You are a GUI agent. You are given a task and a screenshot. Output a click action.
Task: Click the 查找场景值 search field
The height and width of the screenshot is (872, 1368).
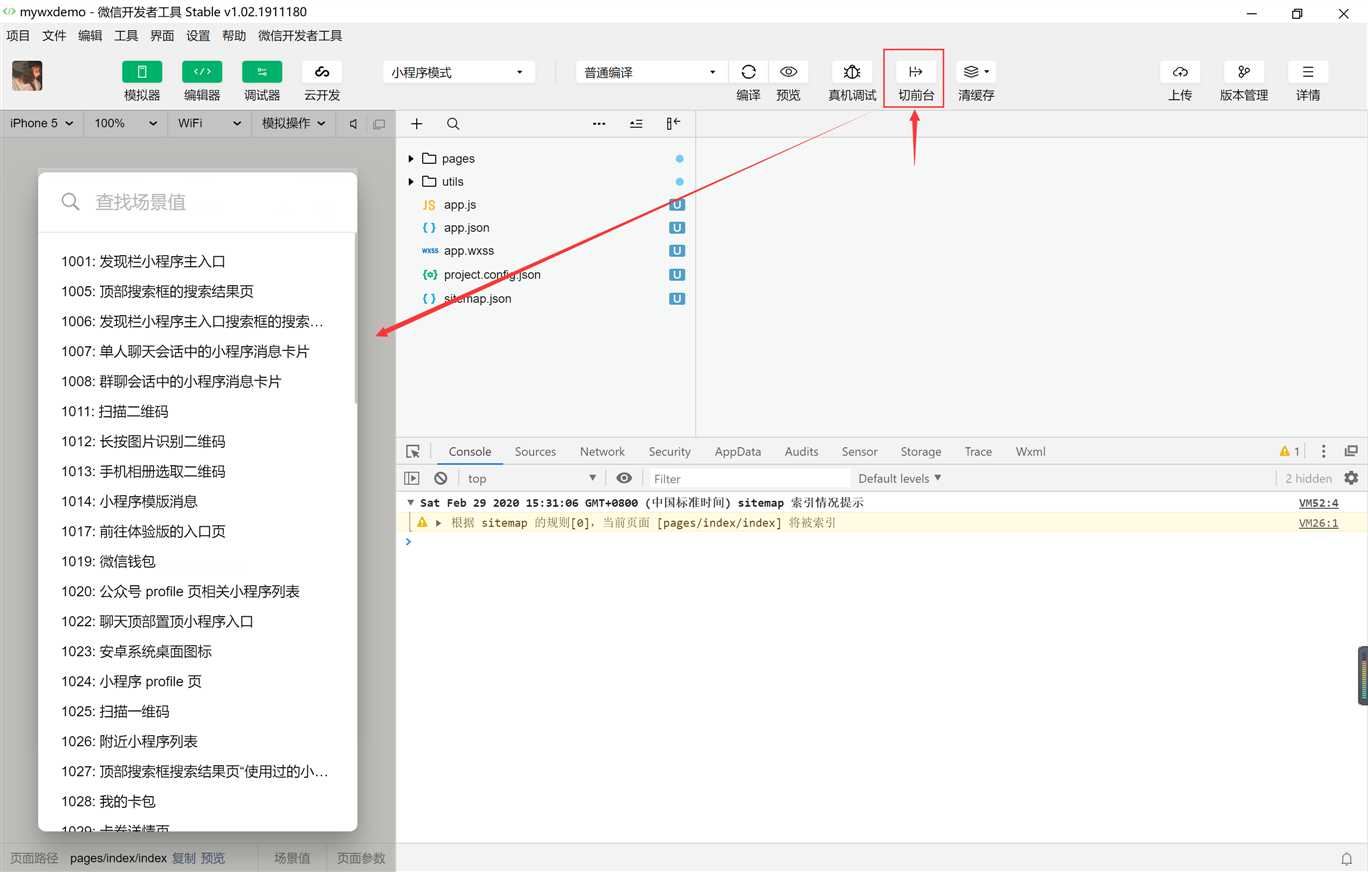pyautogui.click(x=197, y=202)
